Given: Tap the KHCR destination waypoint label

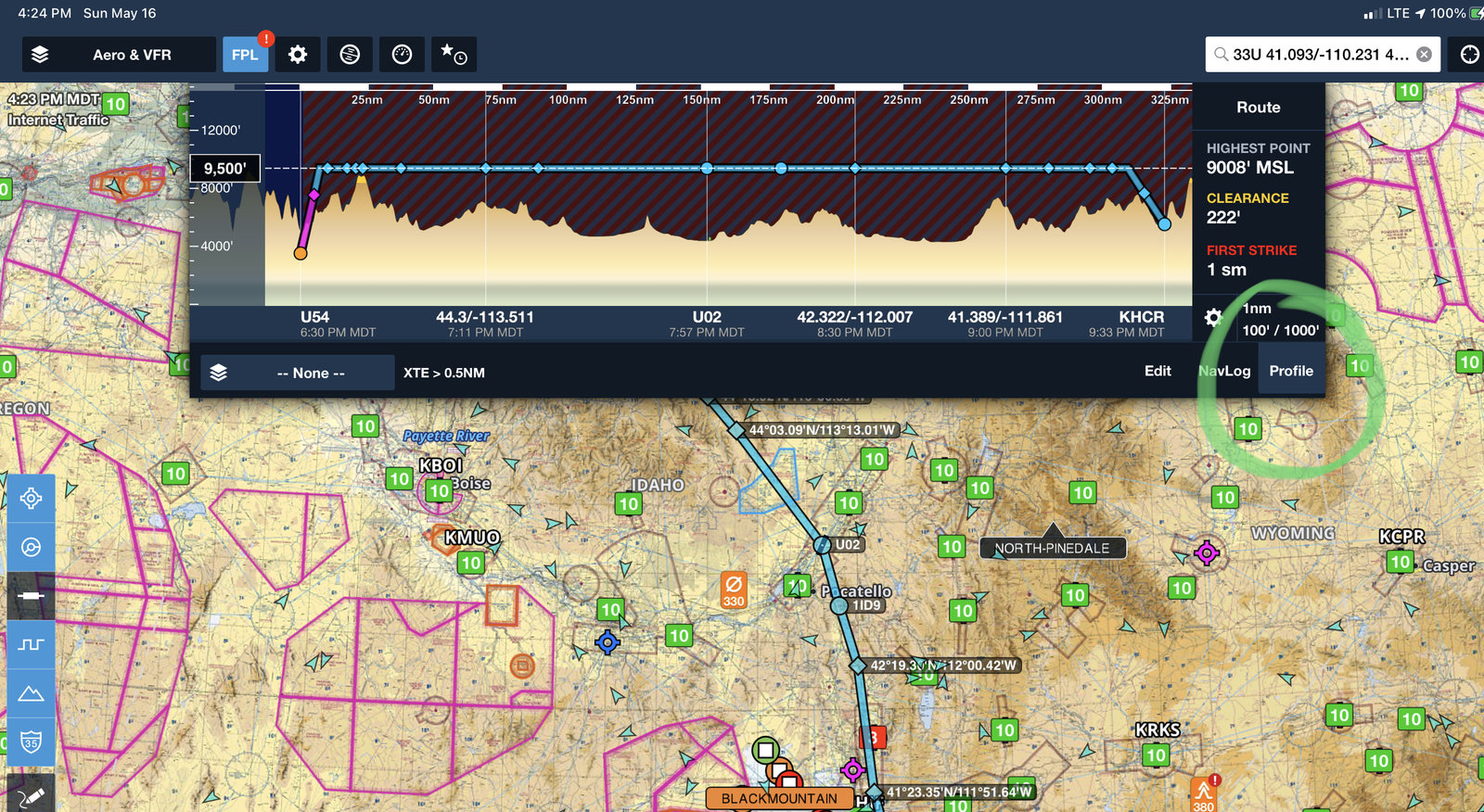Looking at the screenshot, I should click(x=1141, y=317).
